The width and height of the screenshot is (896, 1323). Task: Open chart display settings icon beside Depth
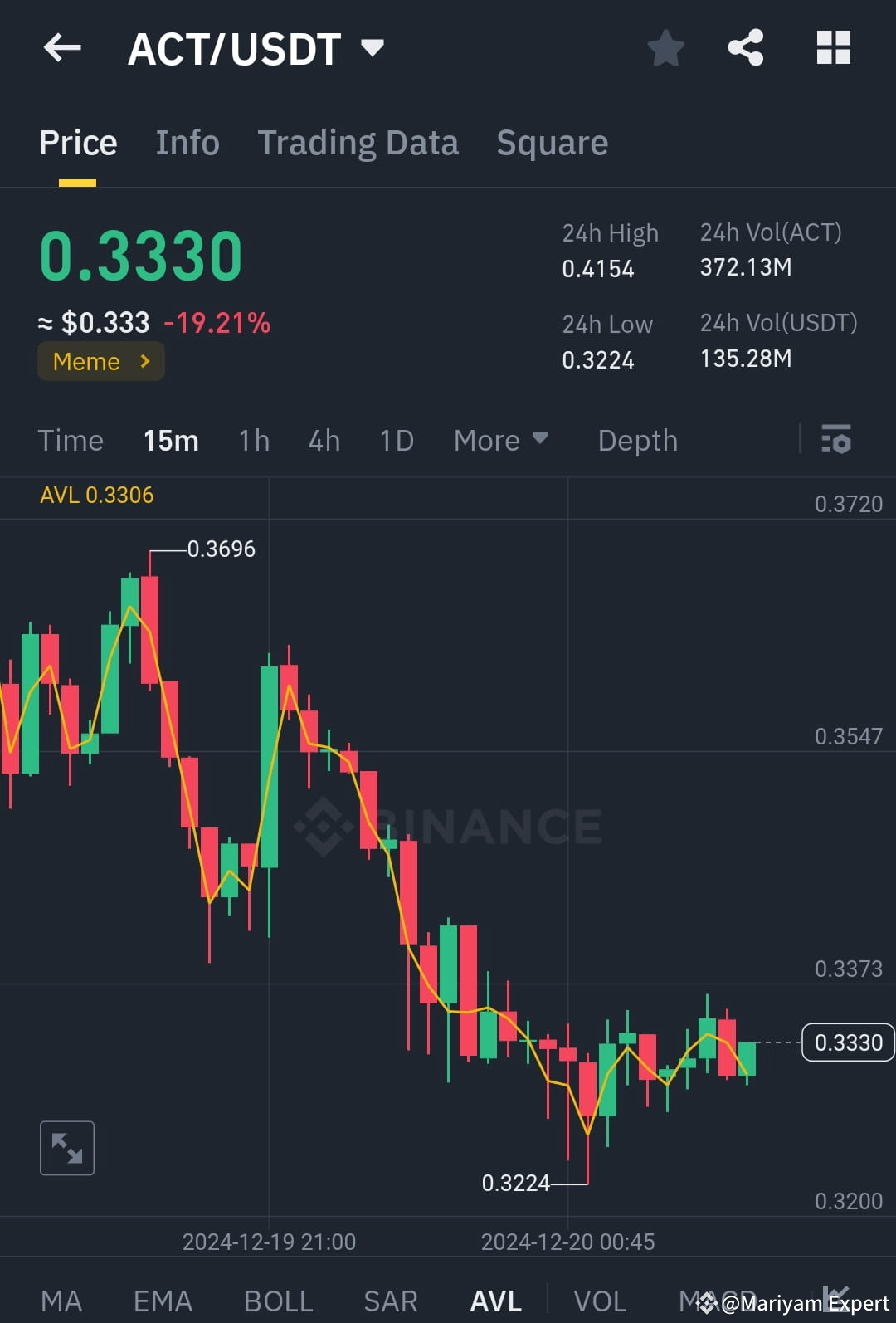836,440
